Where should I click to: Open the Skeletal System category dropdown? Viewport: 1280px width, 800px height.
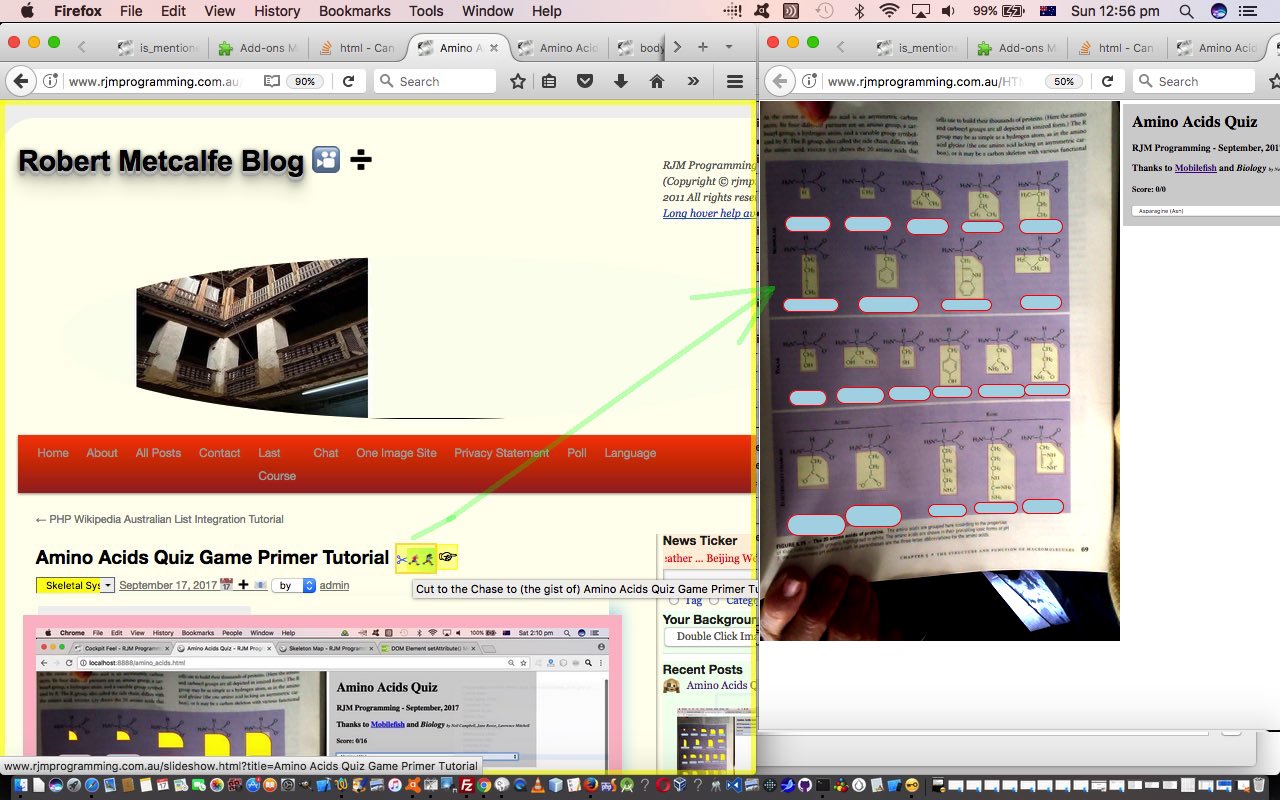(75, 585)
